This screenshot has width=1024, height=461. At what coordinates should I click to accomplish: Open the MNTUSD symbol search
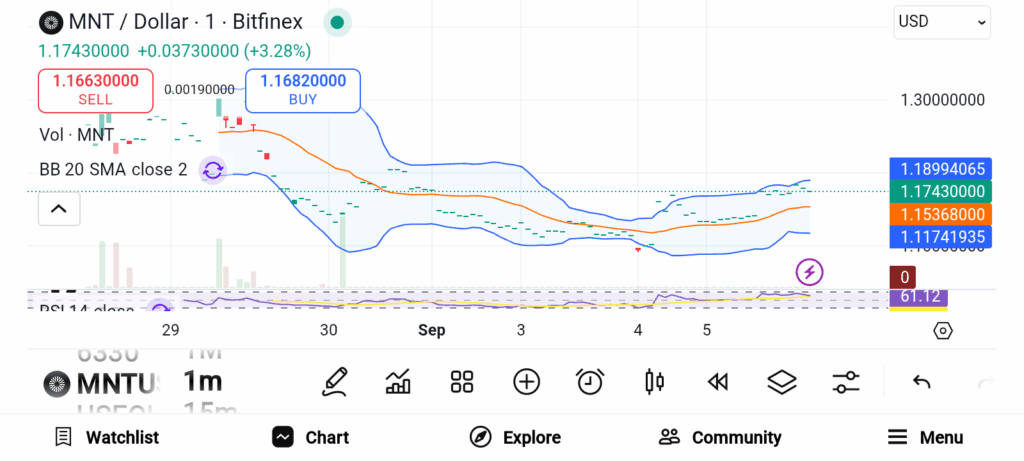[x=101, y=385]
